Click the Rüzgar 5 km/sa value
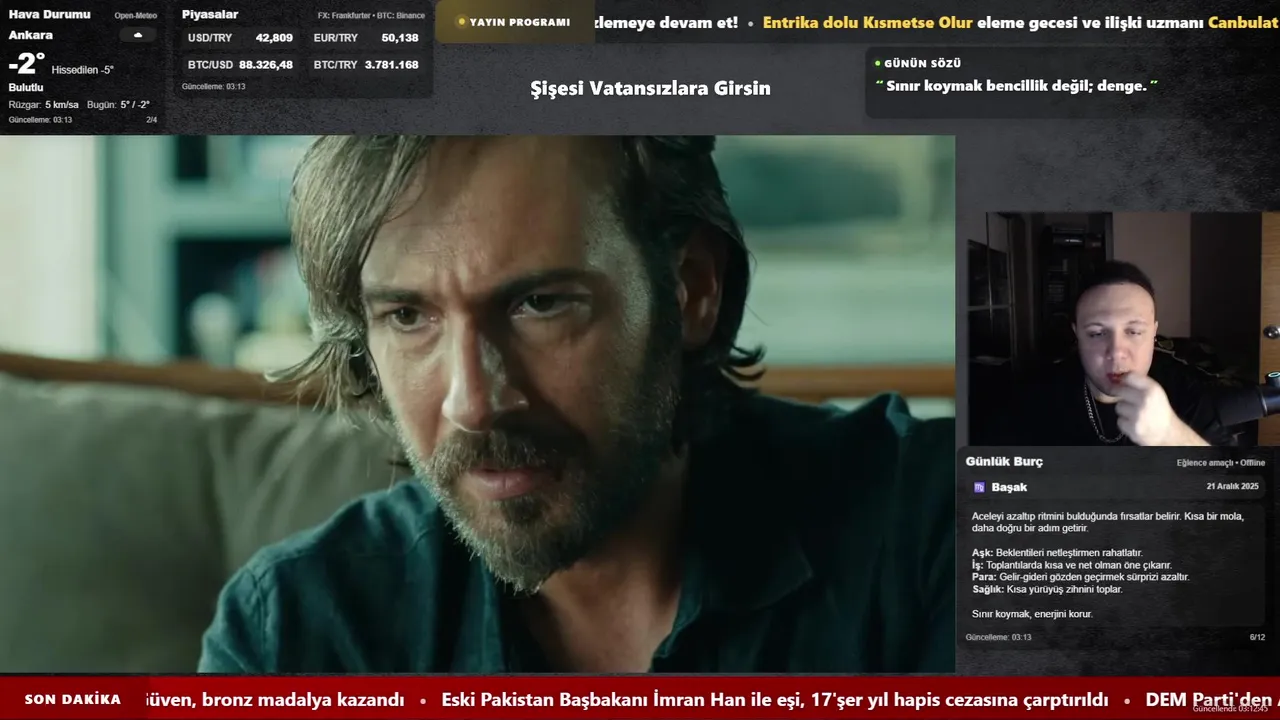The width and height of the screenshot is (1280, 720). [43, 105]
